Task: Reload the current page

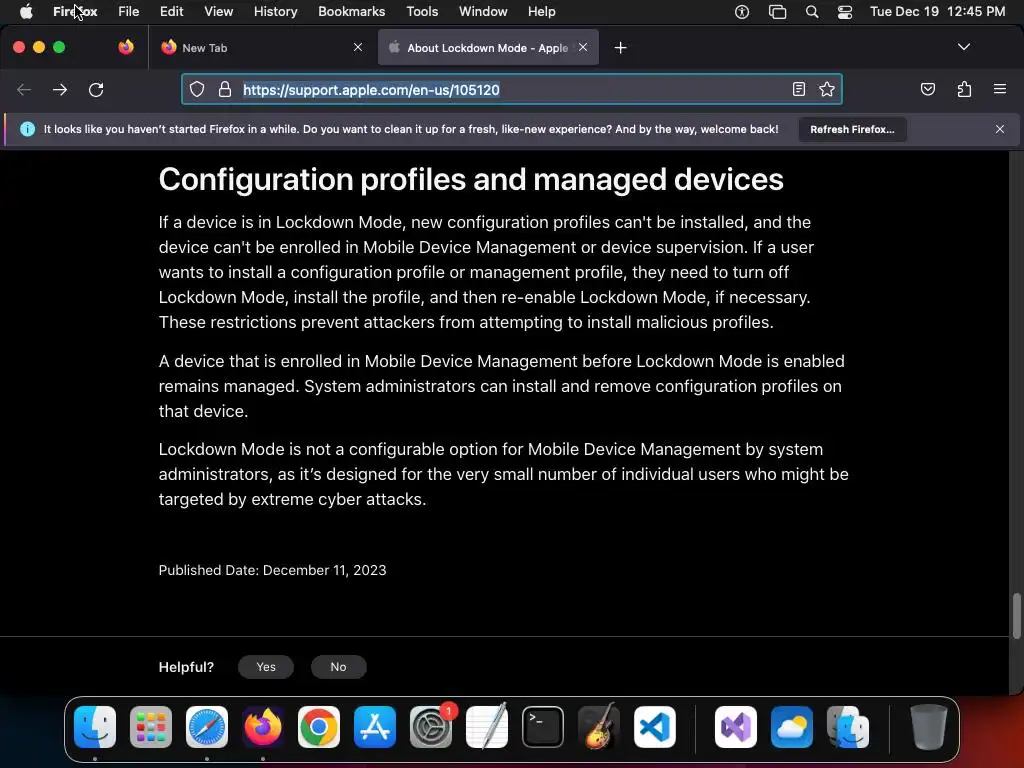Action: (x=96, y=89)
